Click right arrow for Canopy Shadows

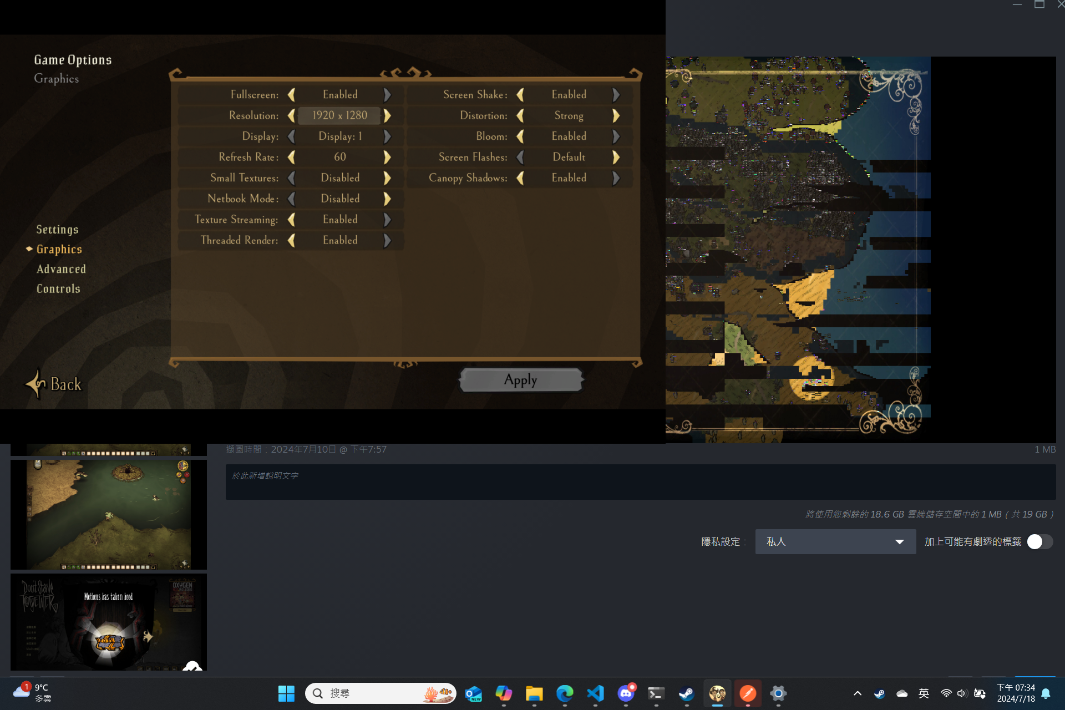(616, 178)
